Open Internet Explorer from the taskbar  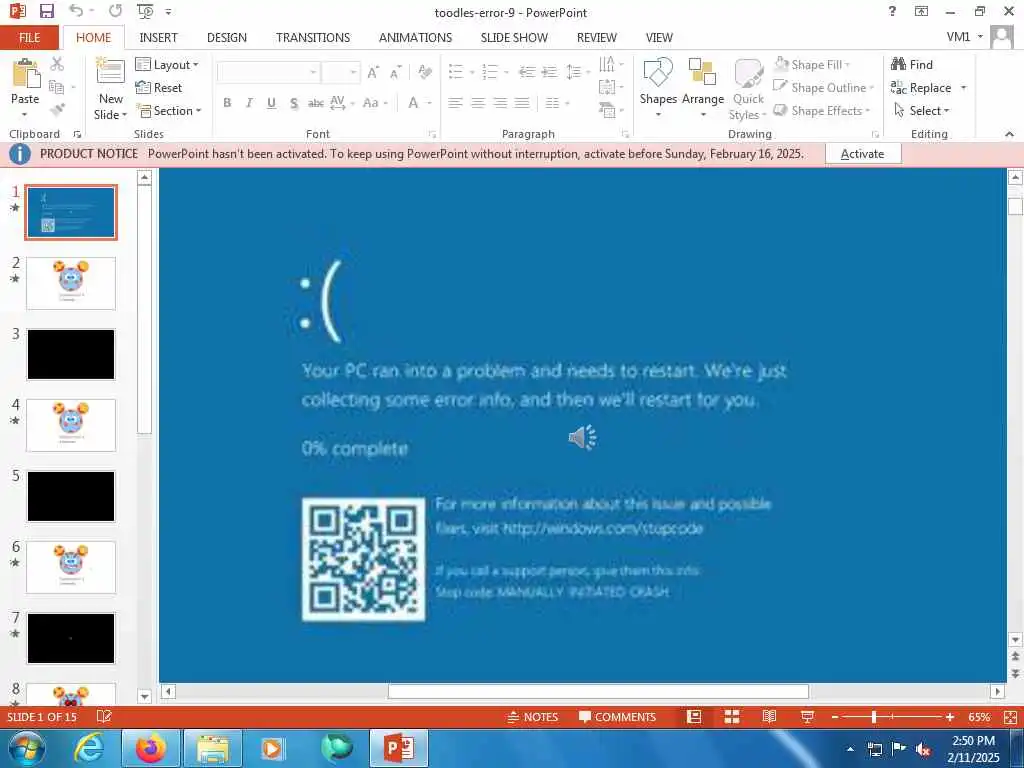(x=89, y=748)
